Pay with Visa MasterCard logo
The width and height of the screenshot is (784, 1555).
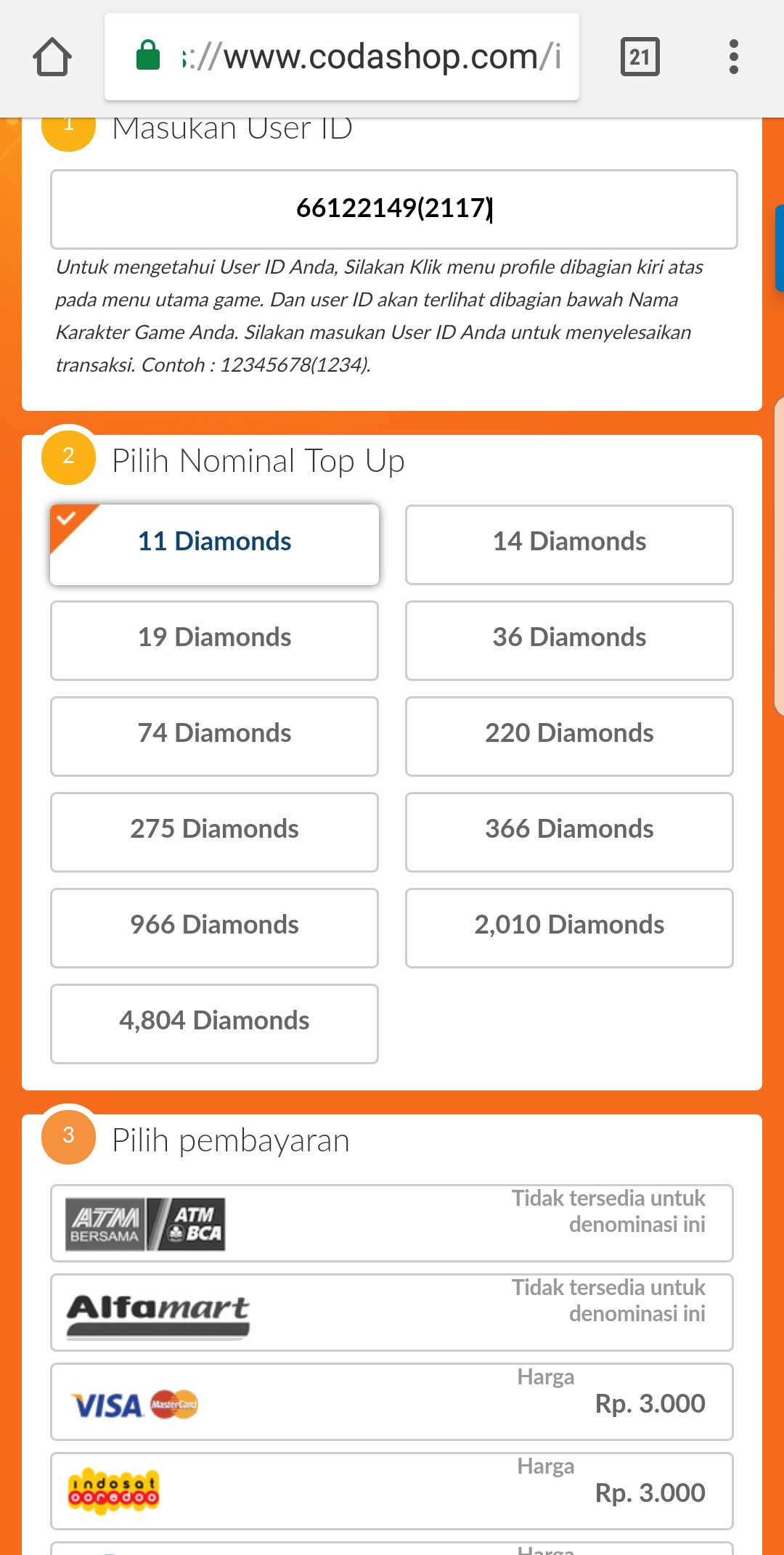[134, 1404]
